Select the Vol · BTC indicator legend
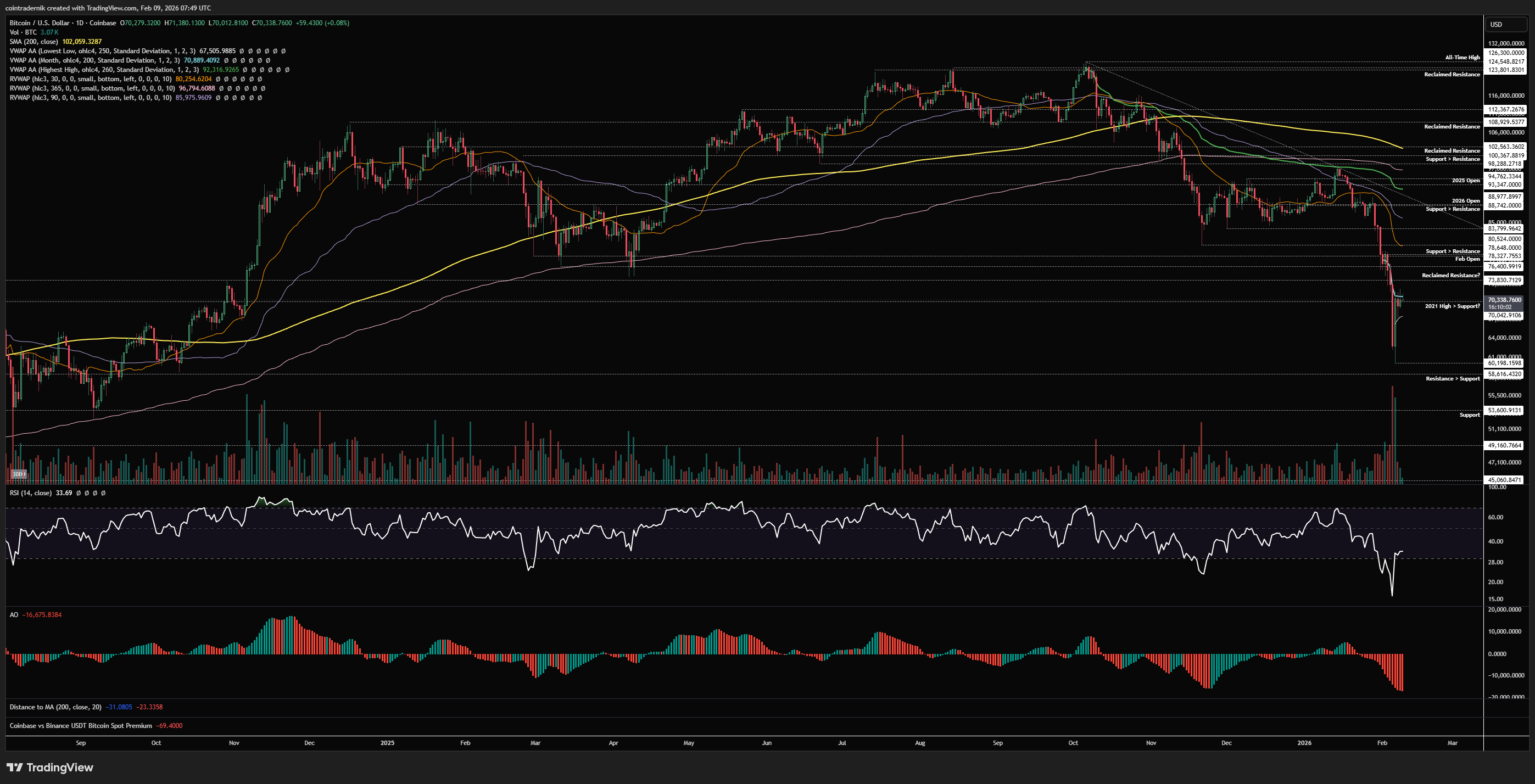1535x784 pixels. click(23, 32)
